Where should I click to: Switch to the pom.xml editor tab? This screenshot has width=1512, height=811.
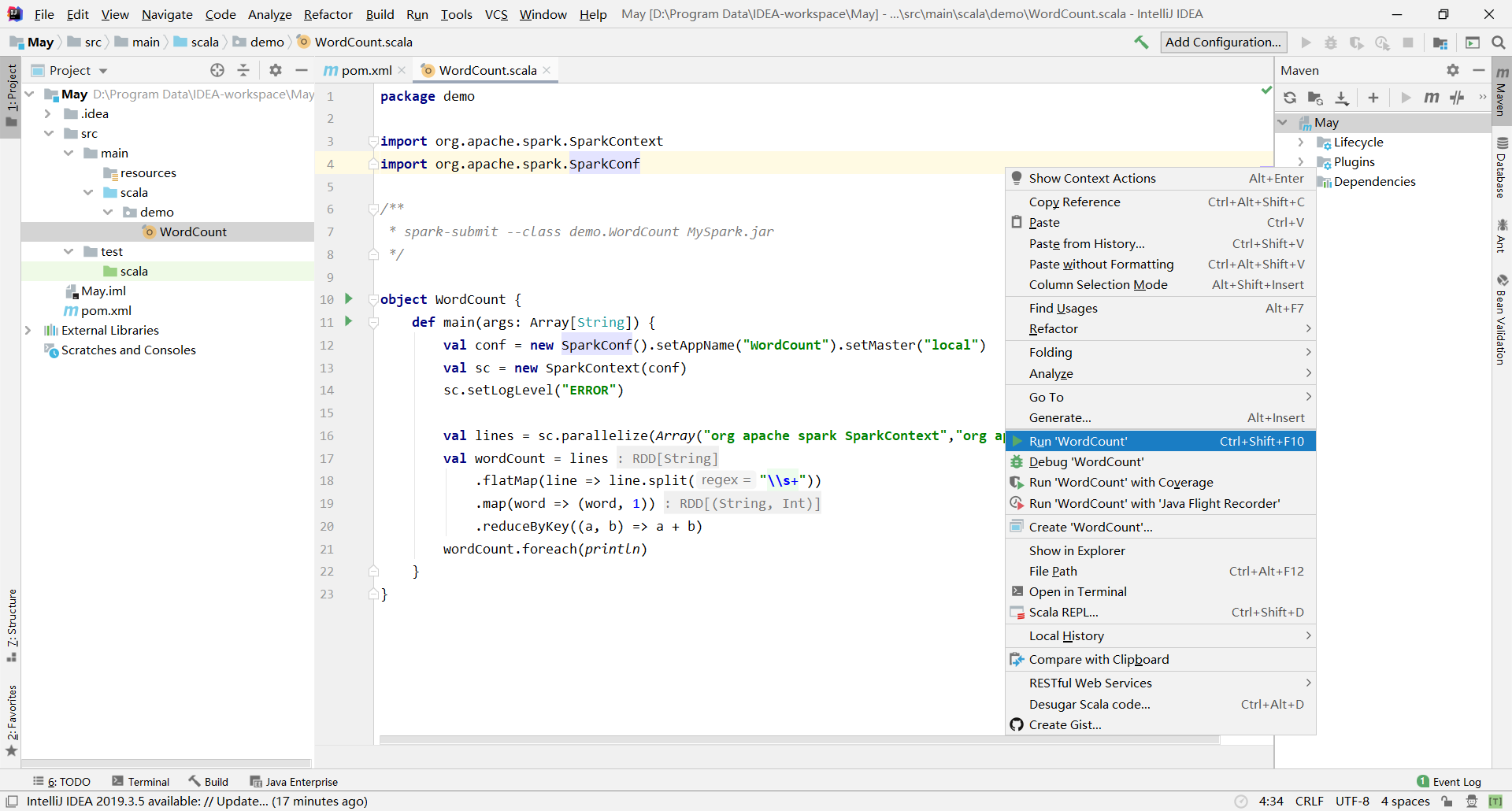point(365,70)
